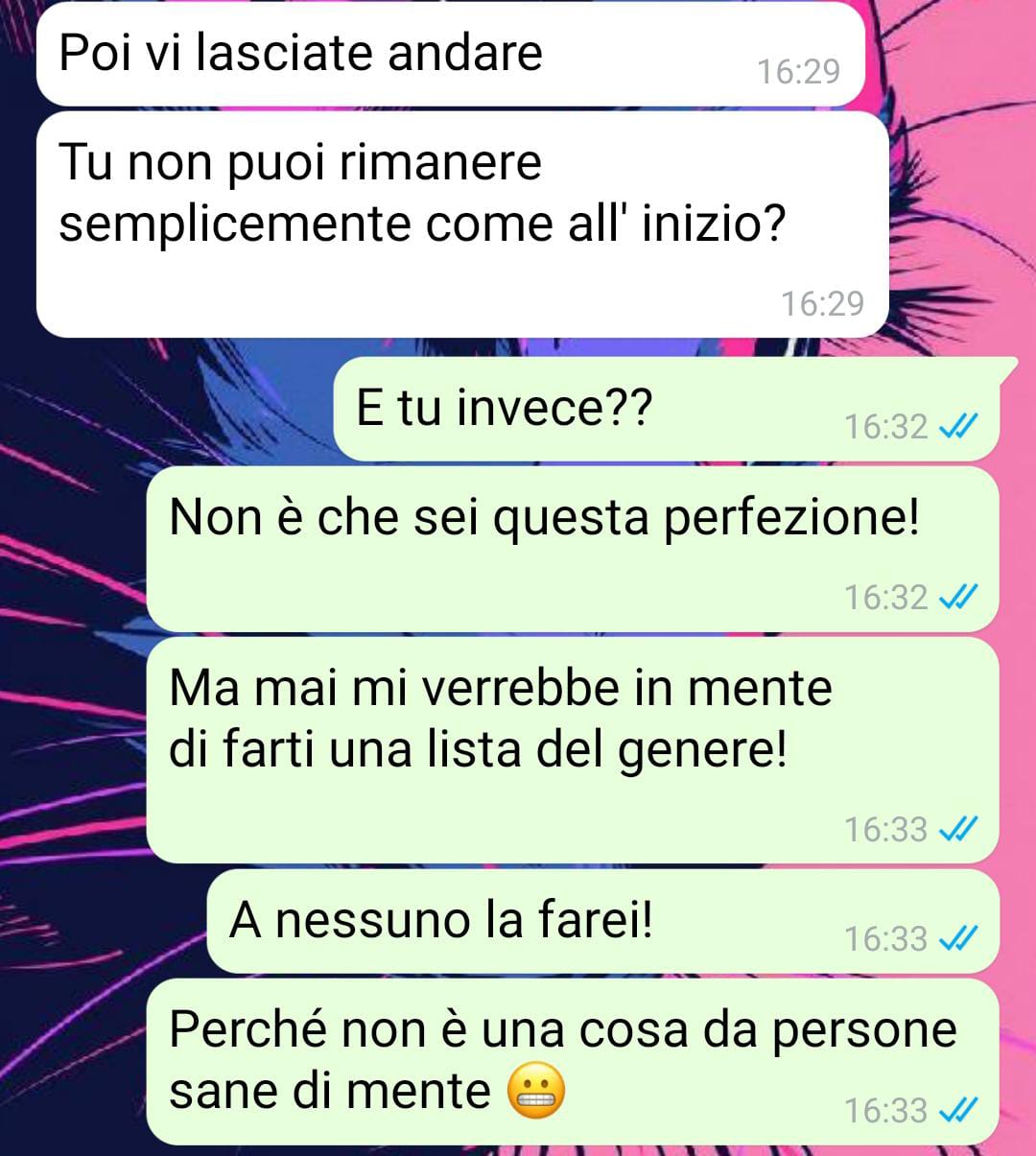Viewport: 1036px width, 1156px height.
Task: Click read-receipt ticks on 'E tu invece??'
Action: click(x=957, y=427)
